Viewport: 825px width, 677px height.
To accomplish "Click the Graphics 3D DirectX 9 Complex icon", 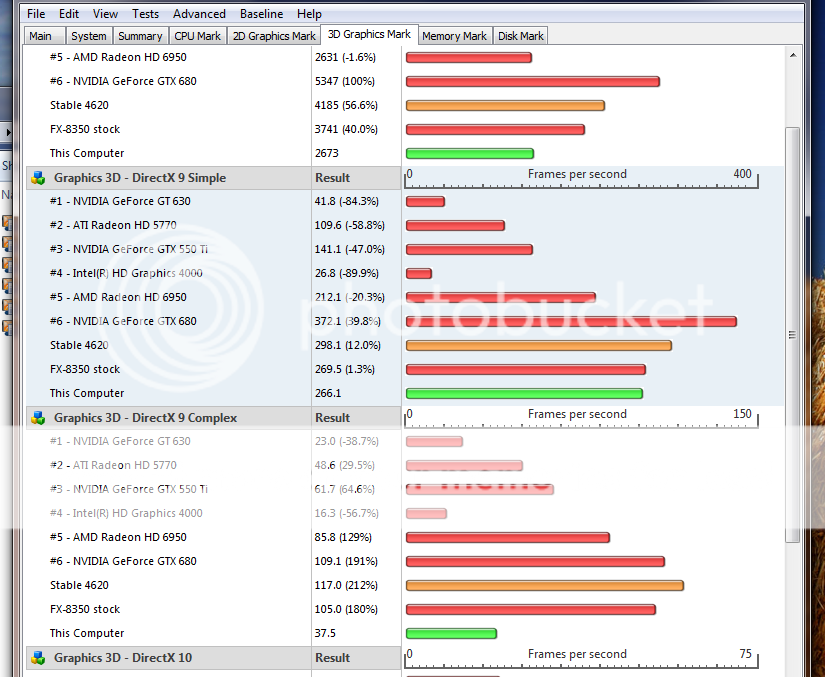I will point(38,418).
